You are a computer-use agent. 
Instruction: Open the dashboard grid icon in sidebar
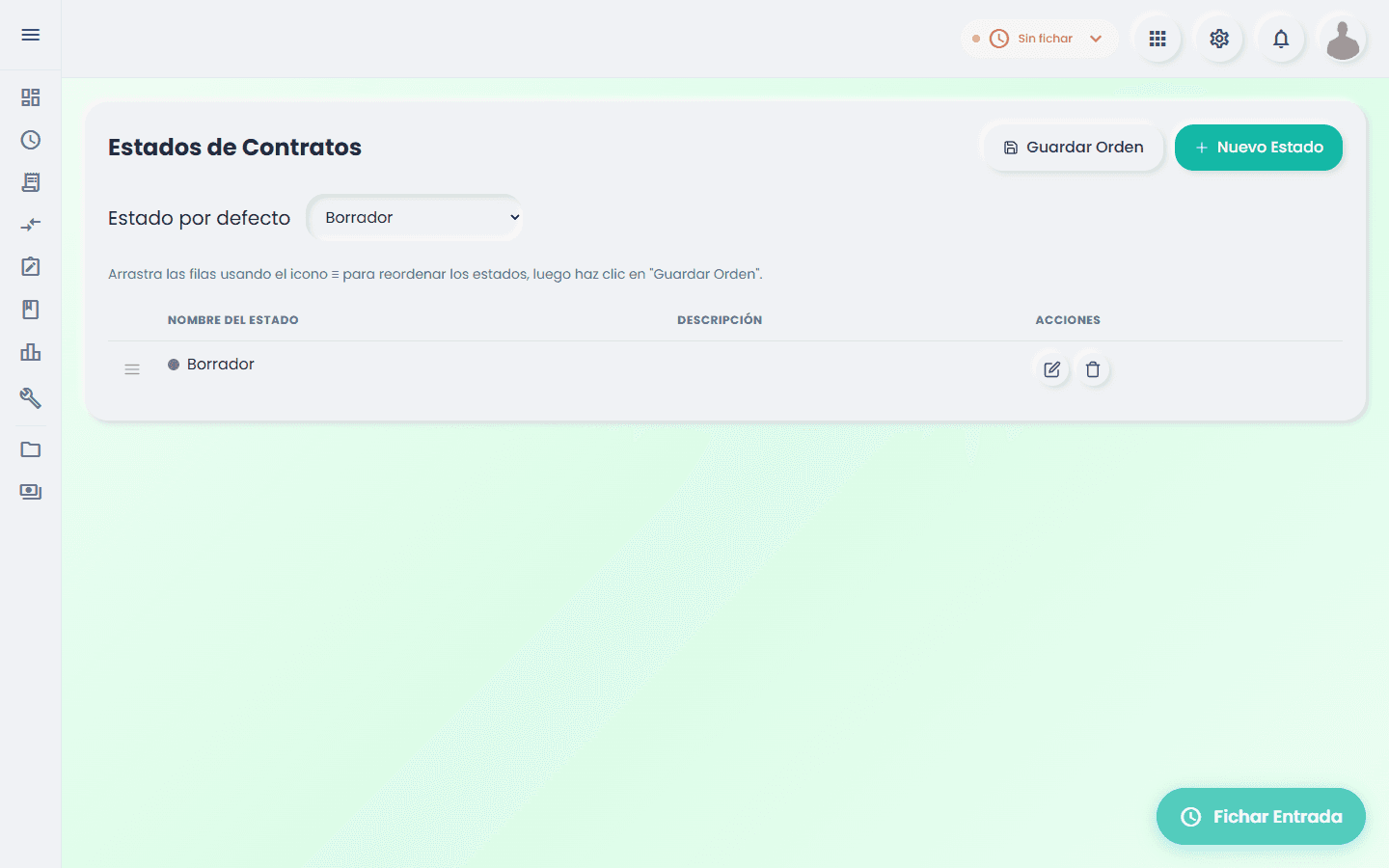(31, 97)
